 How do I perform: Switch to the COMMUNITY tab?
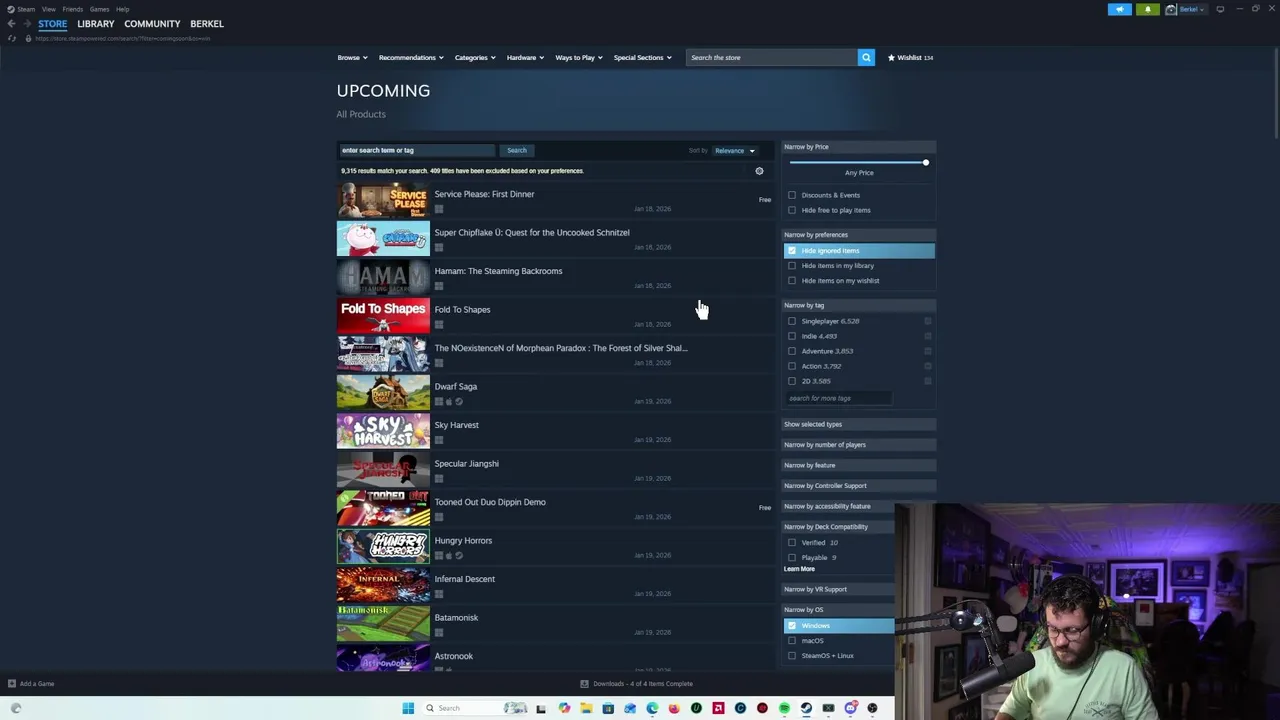tap(152, 24)
